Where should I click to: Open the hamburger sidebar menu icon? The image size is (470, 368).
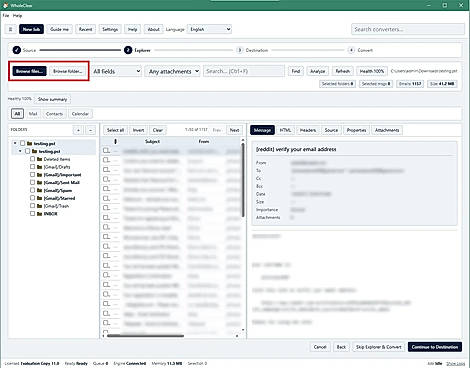coord(11,29)
